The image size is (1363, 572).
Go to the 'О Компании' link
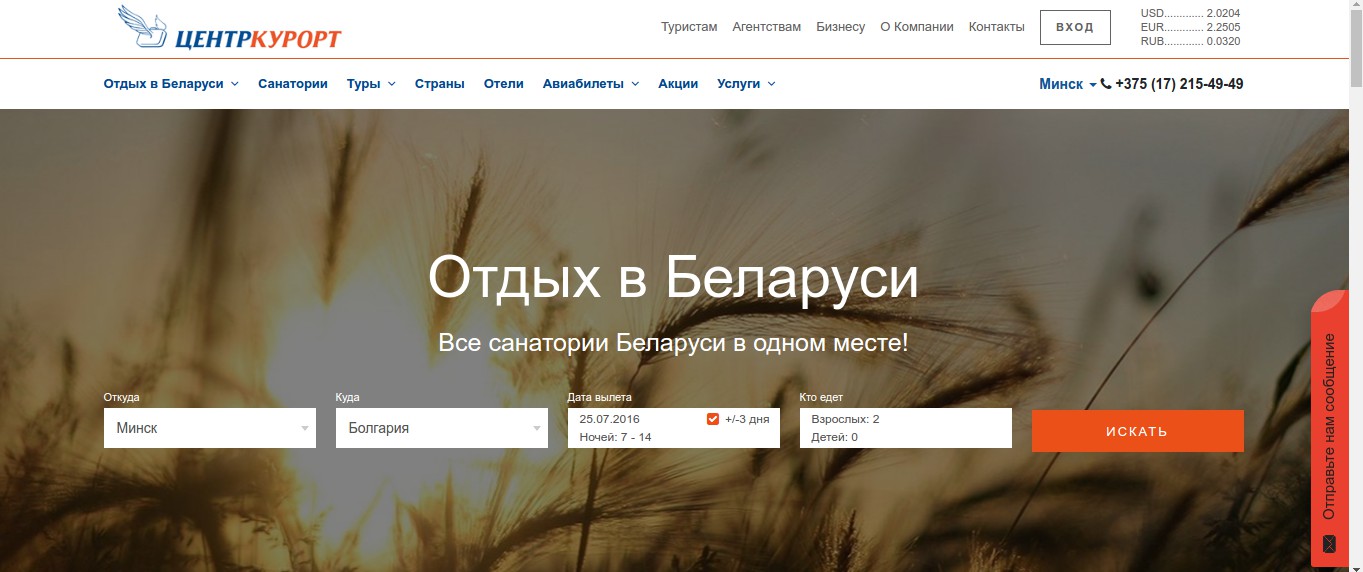coord(917,27)
